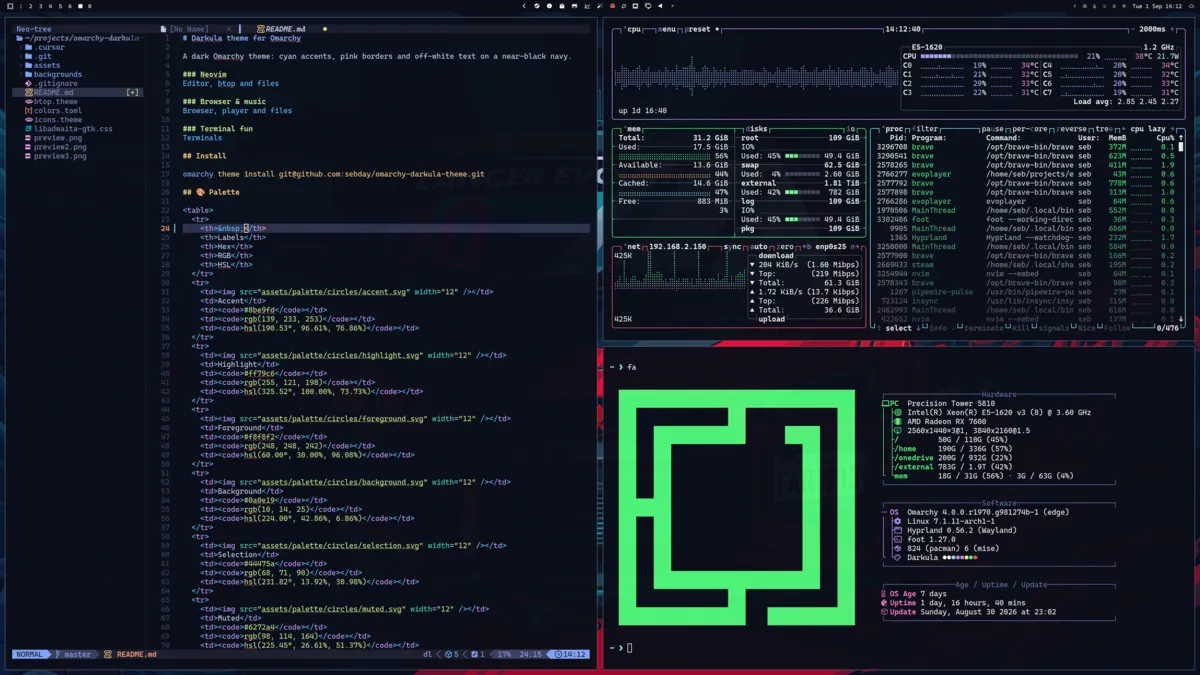
Task: Click the image icon of preview.png
Action: tap(30, 138)
